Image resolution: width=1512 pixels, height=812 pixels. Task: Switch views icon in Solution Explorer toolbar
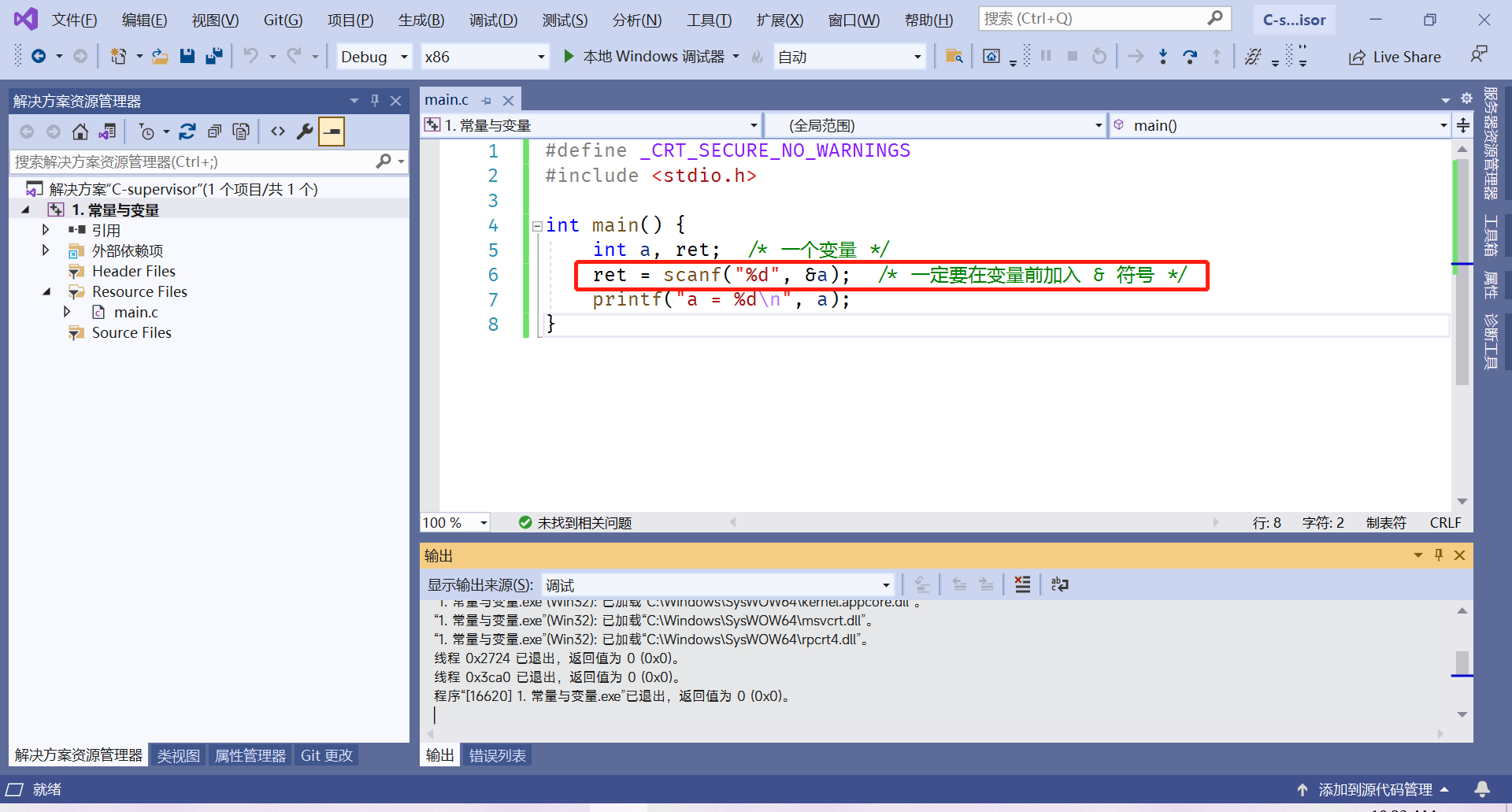[x=107, y=132]
